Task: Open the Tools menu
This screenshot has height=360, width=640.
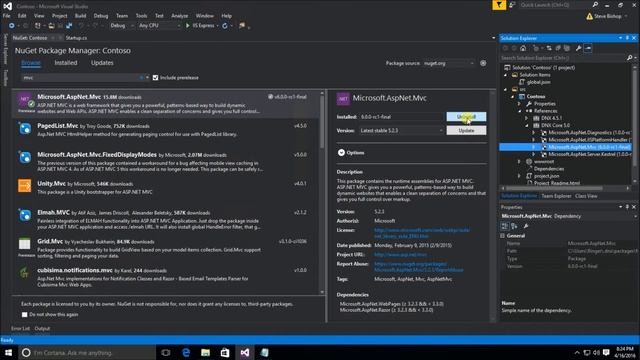Action: click(141, 16)
